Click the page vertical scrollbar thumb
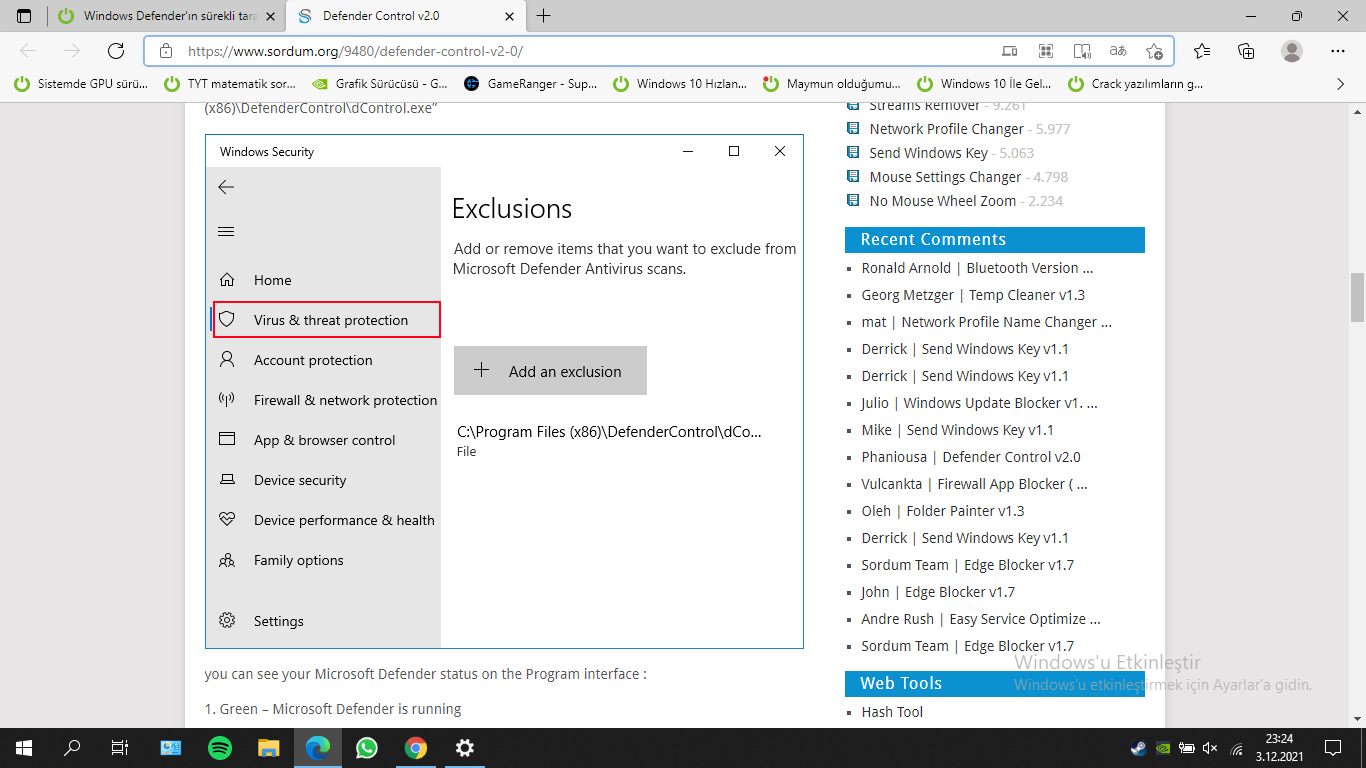The width and height of the screenshot is (1366, 768). (x=1357, y=298)
